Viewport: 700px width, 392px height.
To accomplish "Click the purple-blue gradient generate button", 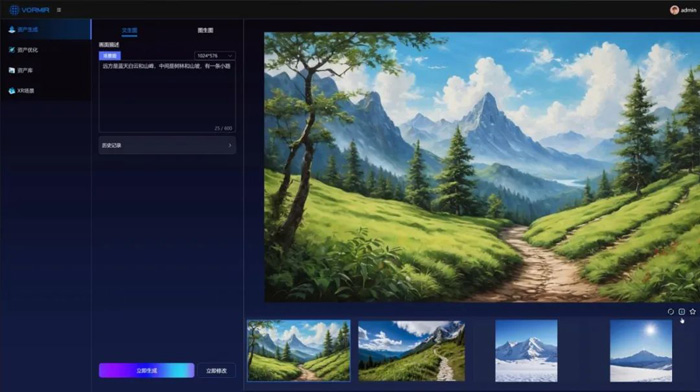I will tap(146, 371).
